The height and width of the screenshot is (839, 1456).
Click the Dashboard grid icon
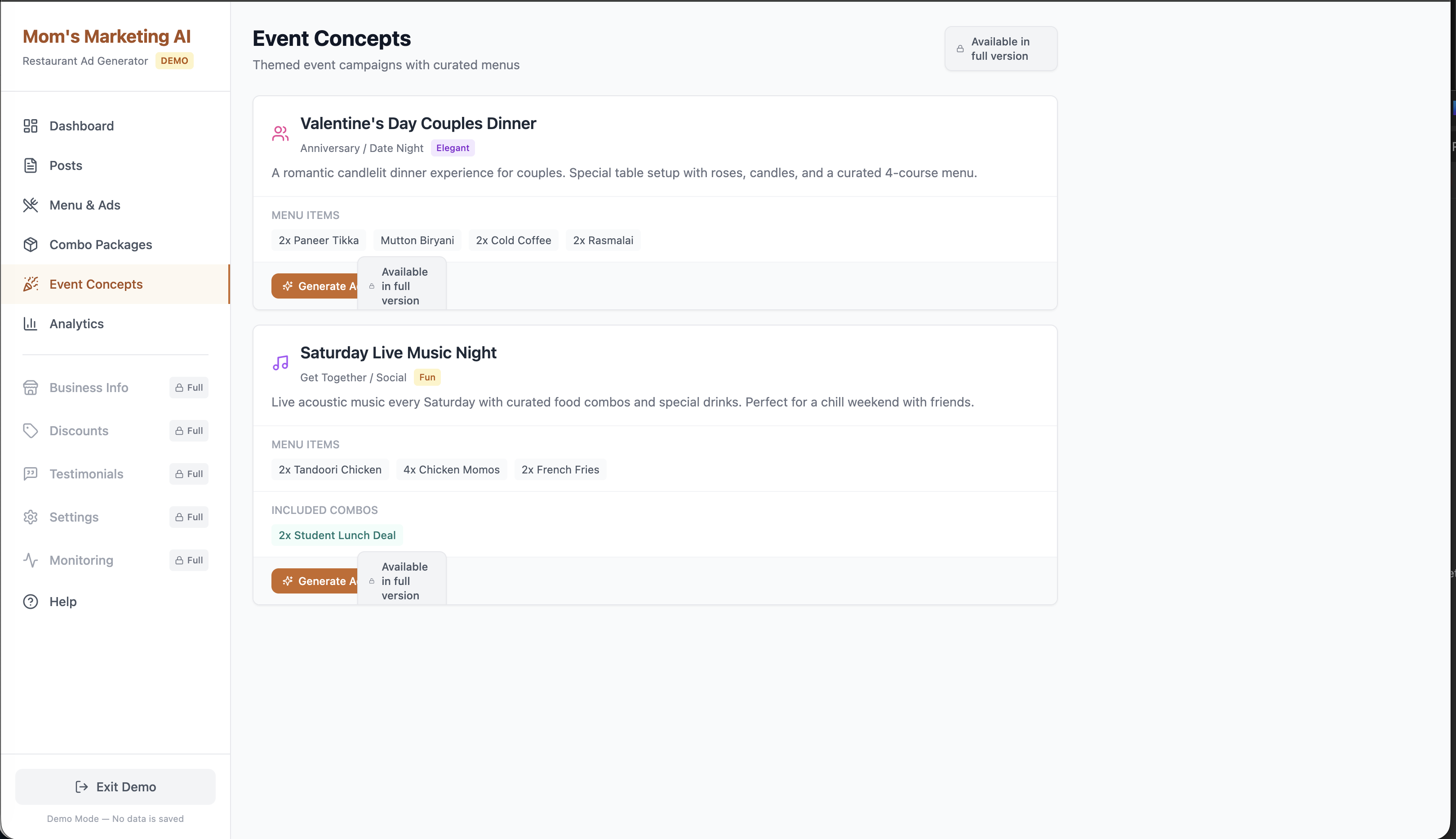[31, 125]
